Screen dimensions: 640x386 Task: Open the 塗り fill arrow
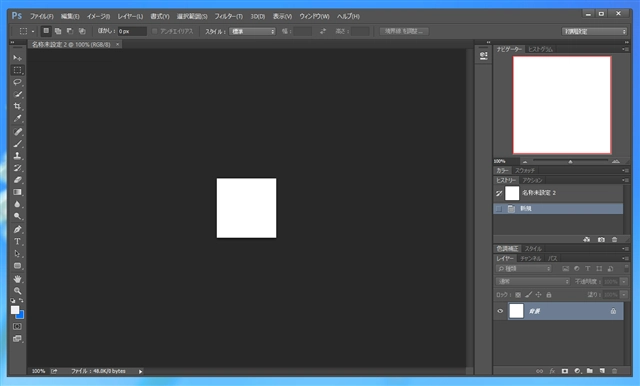click(x=624, y=295)
